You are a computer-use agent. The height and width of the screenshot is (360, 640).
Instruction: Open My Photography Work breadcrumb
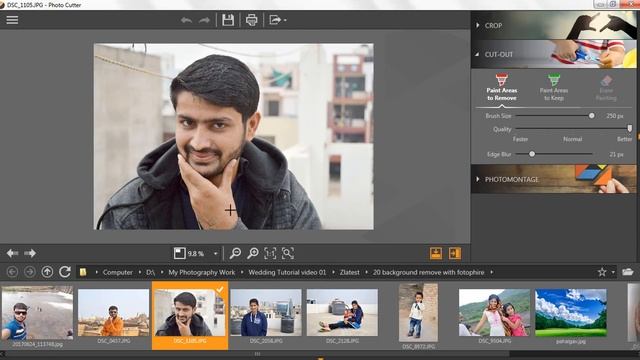tap(202, 272)
